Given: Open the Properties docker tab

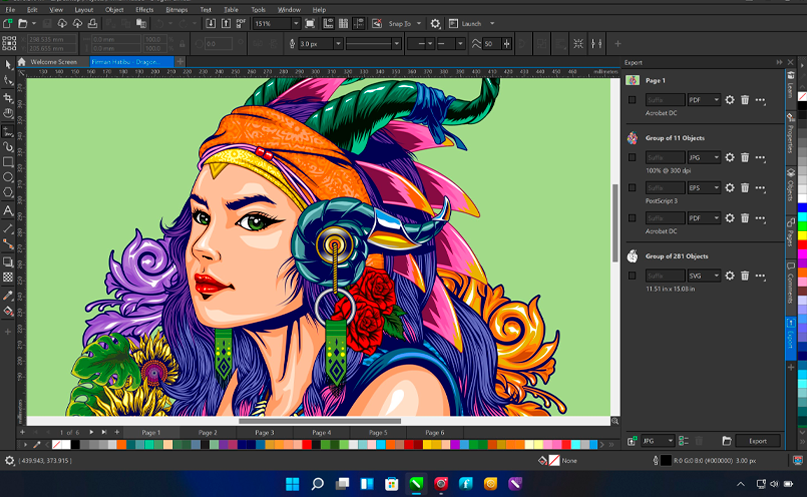Looking at the screenshot, I should click(x=791, y=135).
